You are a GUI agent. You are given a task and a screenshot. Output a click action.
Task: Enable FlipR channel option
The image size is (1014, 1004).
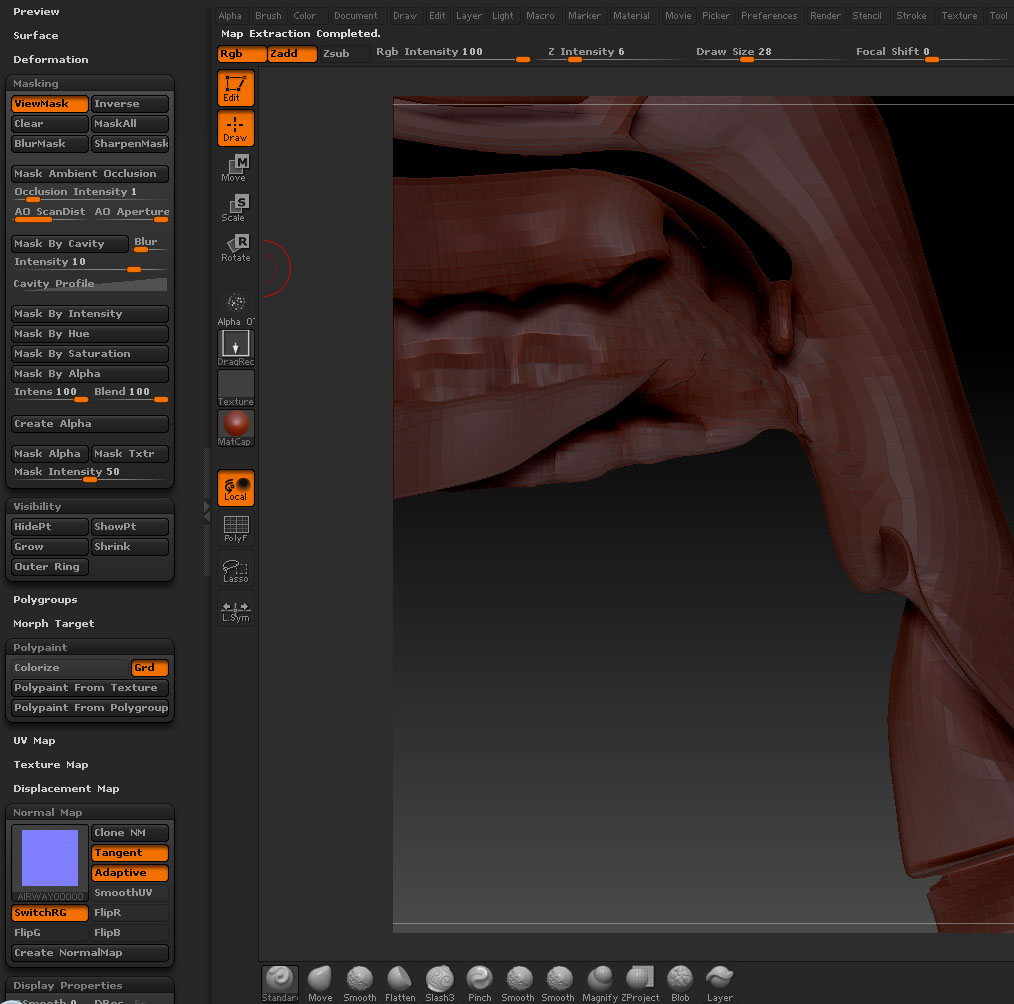(x=129, y=913)
